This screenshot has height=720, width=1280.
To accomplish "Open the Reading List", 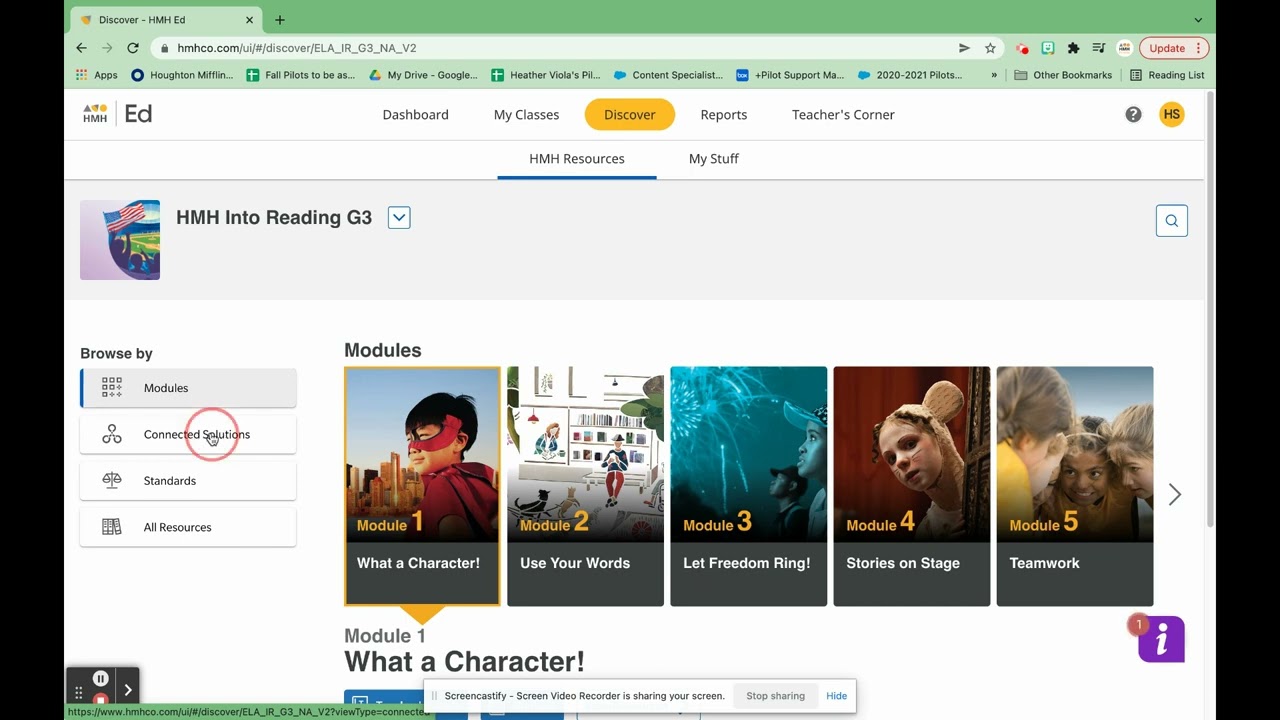I will click(x=1167, y=75).
